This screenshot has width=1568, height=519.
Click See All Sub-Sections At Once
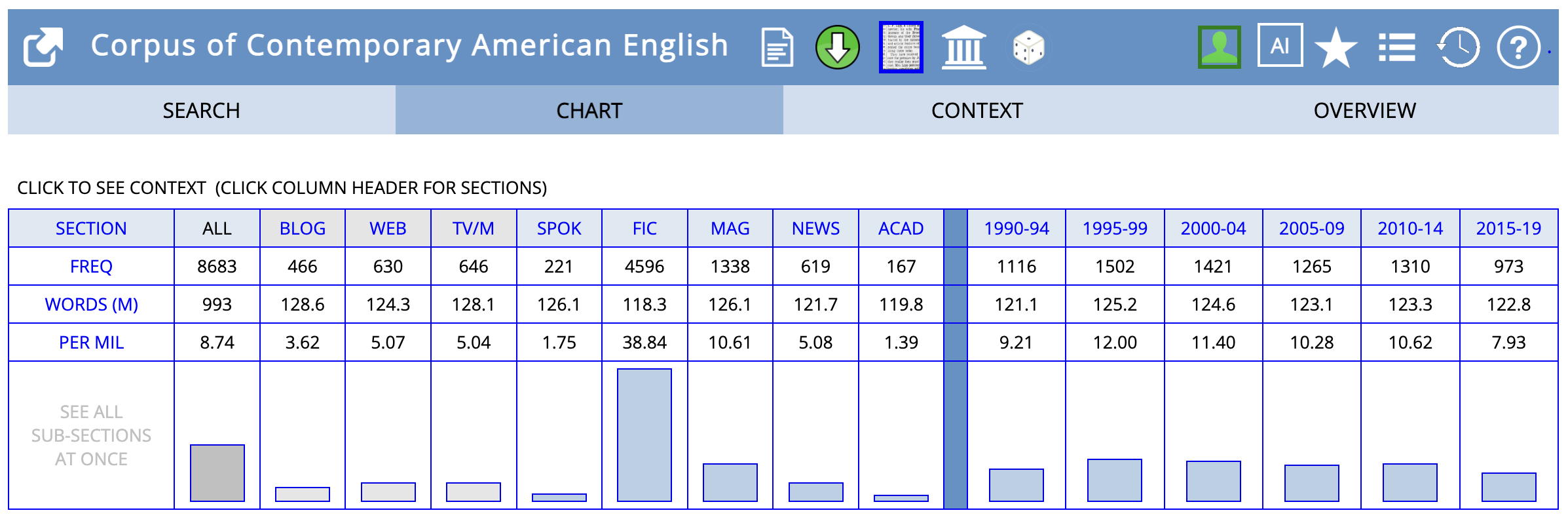(91, 435)
